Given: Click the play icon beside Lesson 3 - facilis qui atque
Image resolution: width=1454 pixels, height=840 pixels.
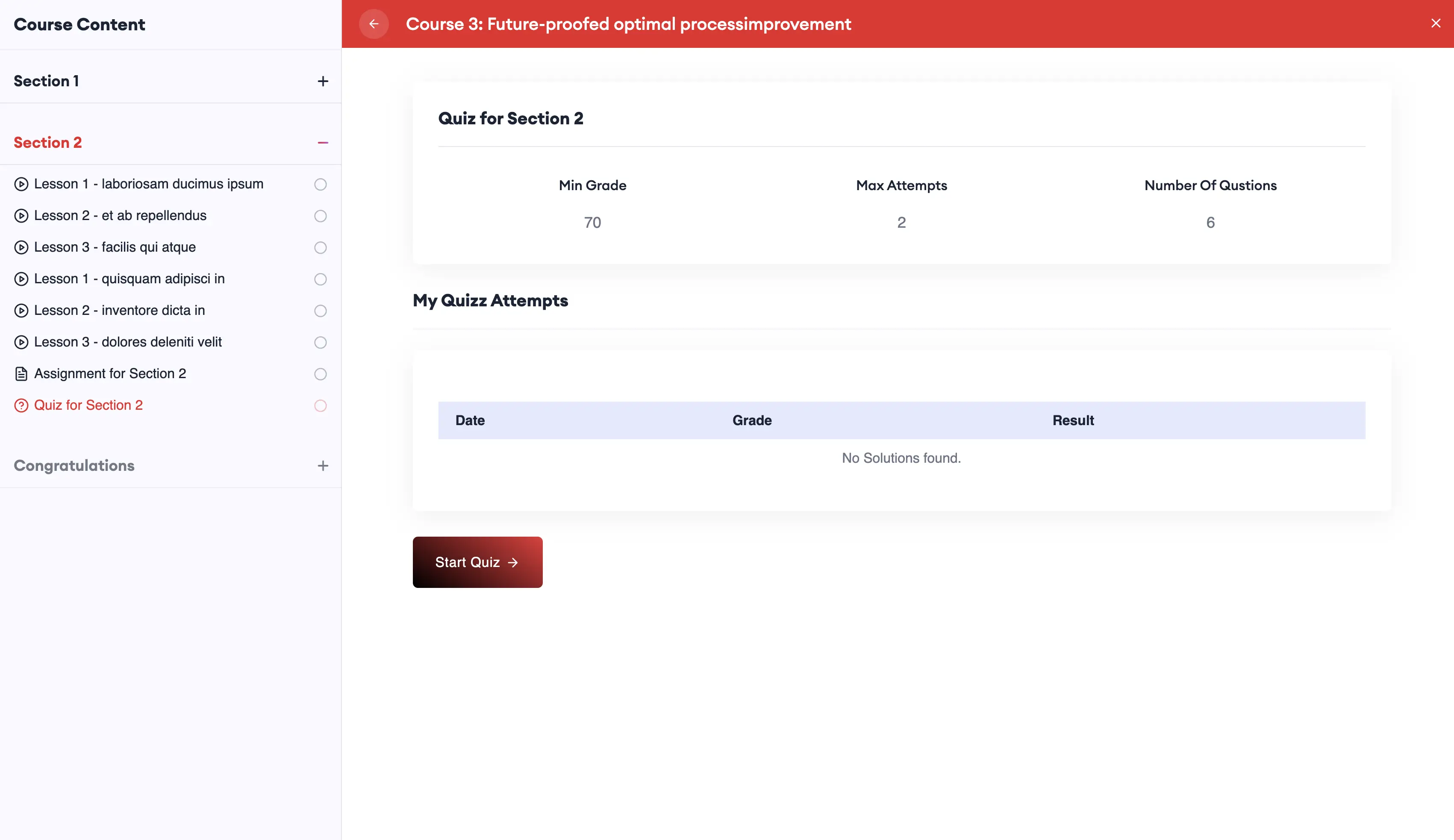Looking at the screenshot, I should coord(21,247).
